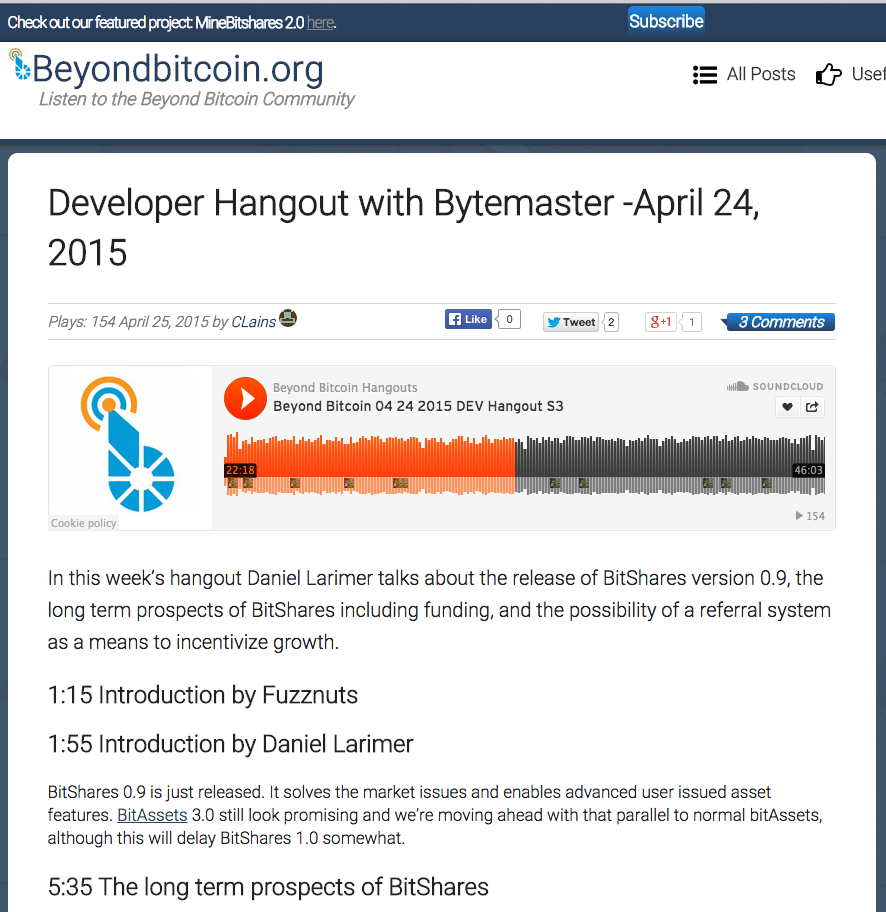Click the Google +1 count bubble

click(x=691, y=322)
